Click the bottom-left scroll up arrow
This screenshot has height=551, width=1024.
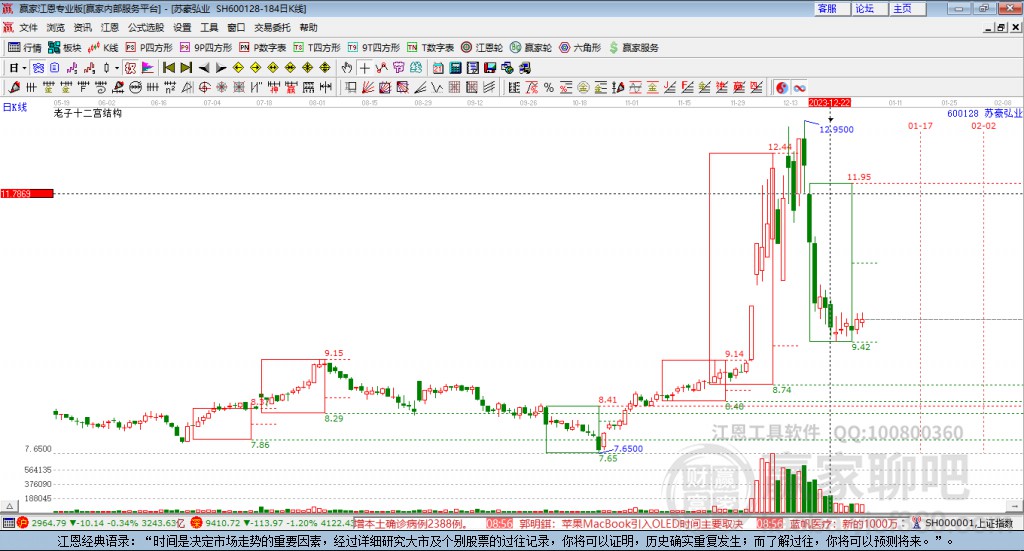pyautogui.click(x=9, y=507)
